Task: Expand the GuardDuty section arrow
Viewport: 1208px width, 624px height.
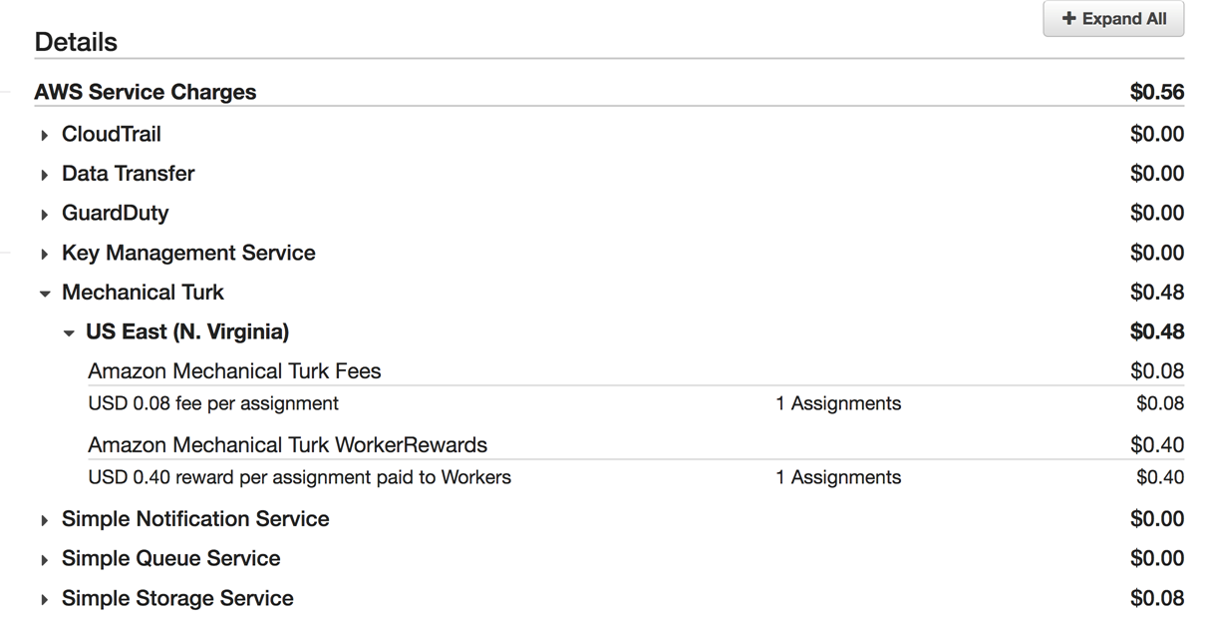Action: click(45, 214)
